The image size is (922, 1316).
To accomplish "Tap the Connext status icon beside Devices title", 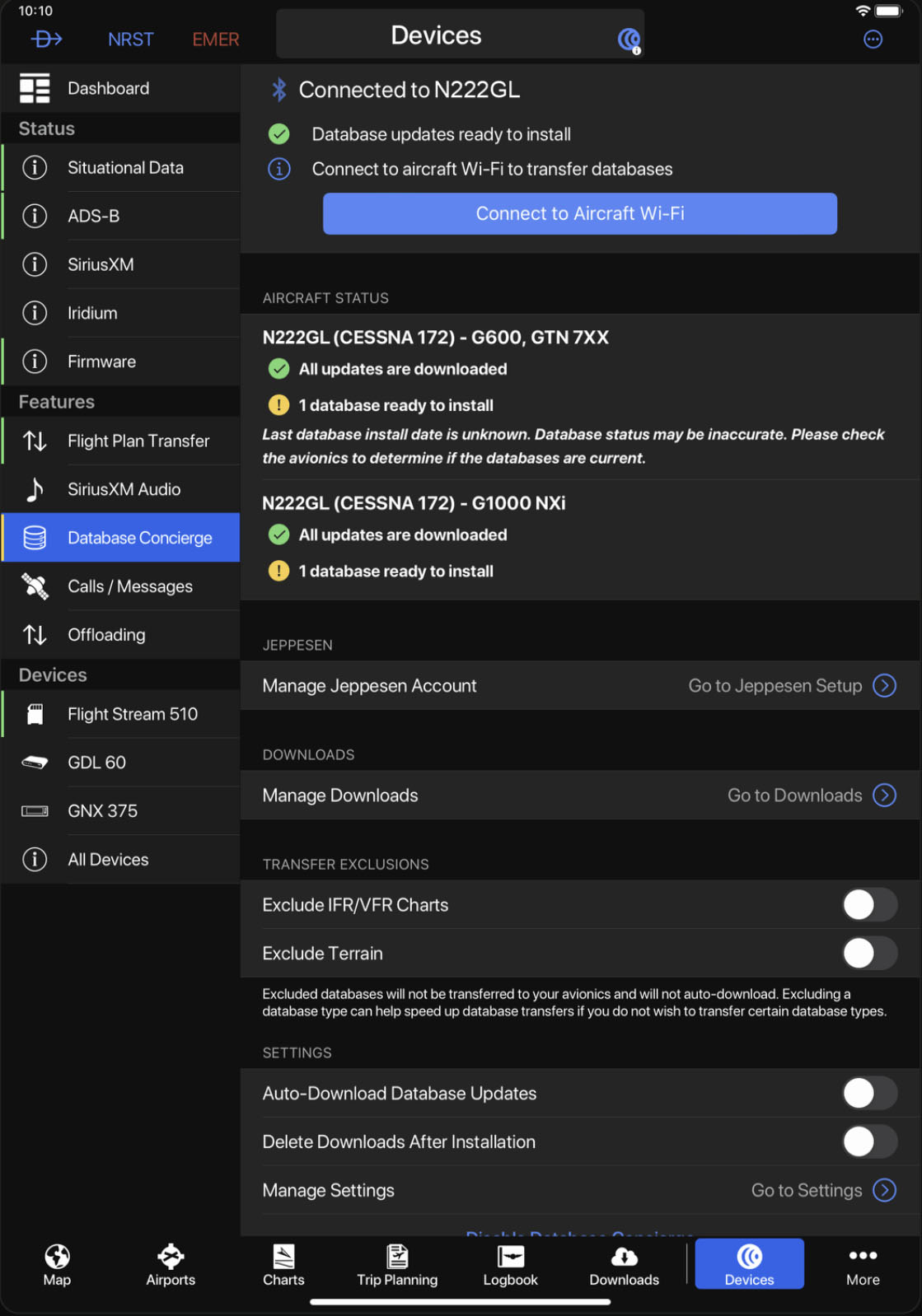I will point(629,40).
